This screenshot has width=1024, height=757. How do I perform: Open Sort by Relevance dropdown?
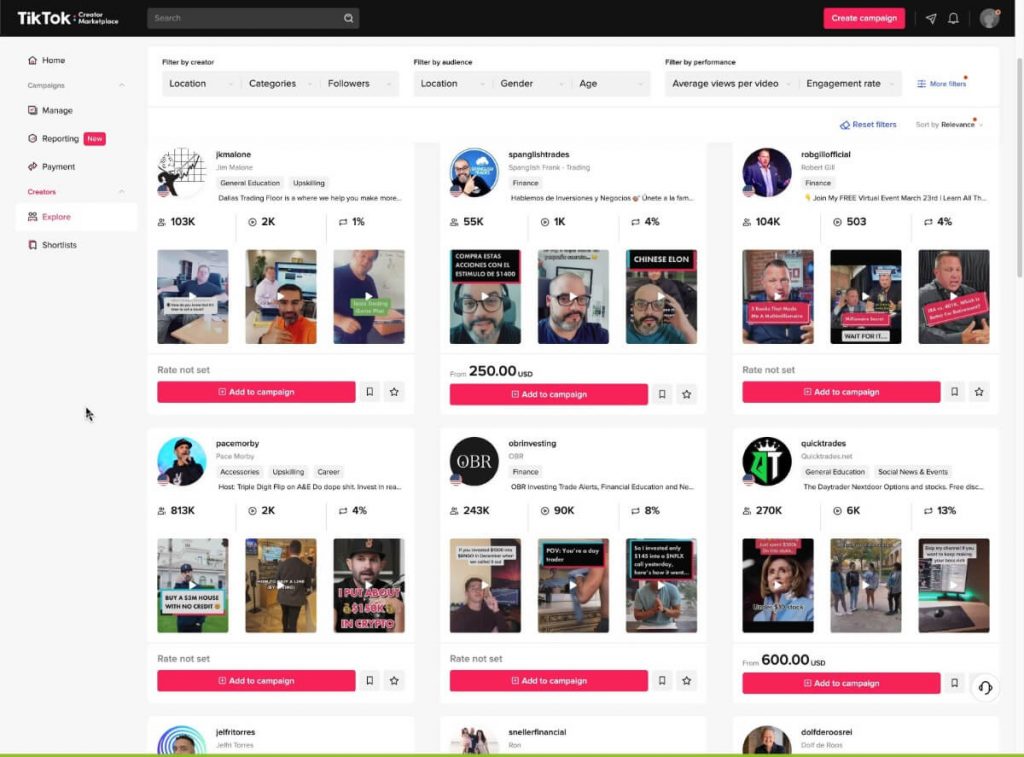(949, 125)
